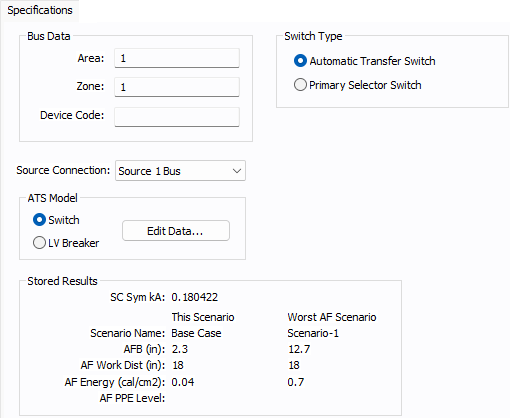
Task: Click into the Area input field
Action: (177, 58)
